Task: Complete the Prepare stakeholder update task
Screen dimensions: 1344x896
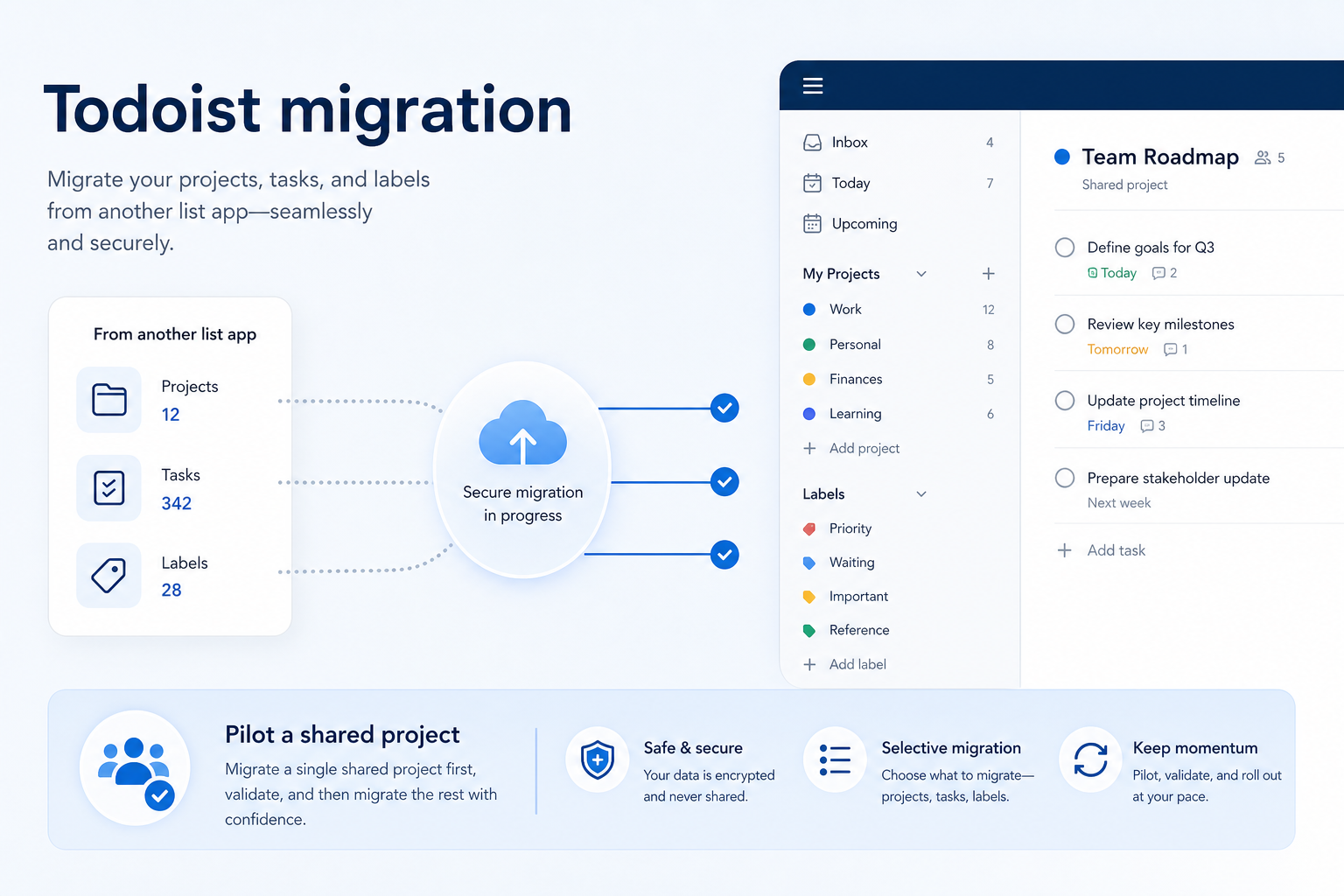Action: pos(1065,478)
